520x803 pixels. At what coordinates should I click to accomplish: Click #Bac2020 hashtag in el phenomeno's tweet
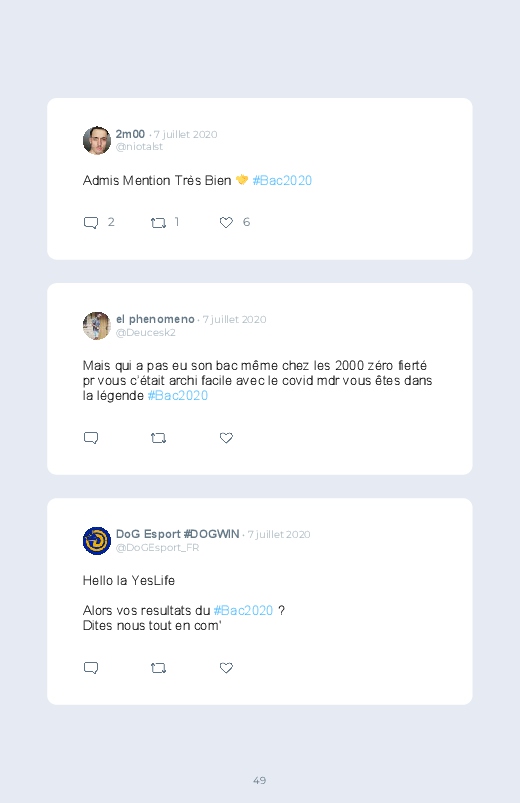178,395
